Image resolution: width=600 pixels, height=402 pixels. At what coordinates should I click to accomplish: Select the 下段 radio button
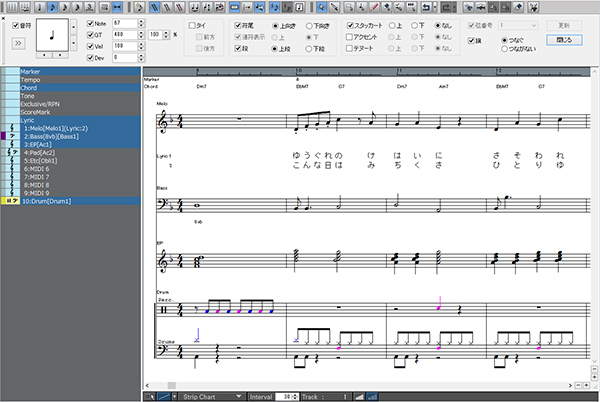pyautogui.click(x=308, y=49)
